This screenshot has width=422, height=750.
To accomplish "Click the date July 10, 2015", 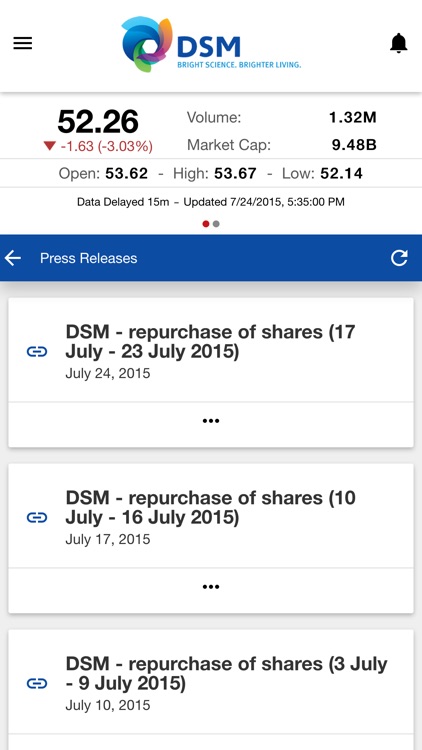I will [x=108, y=705].
